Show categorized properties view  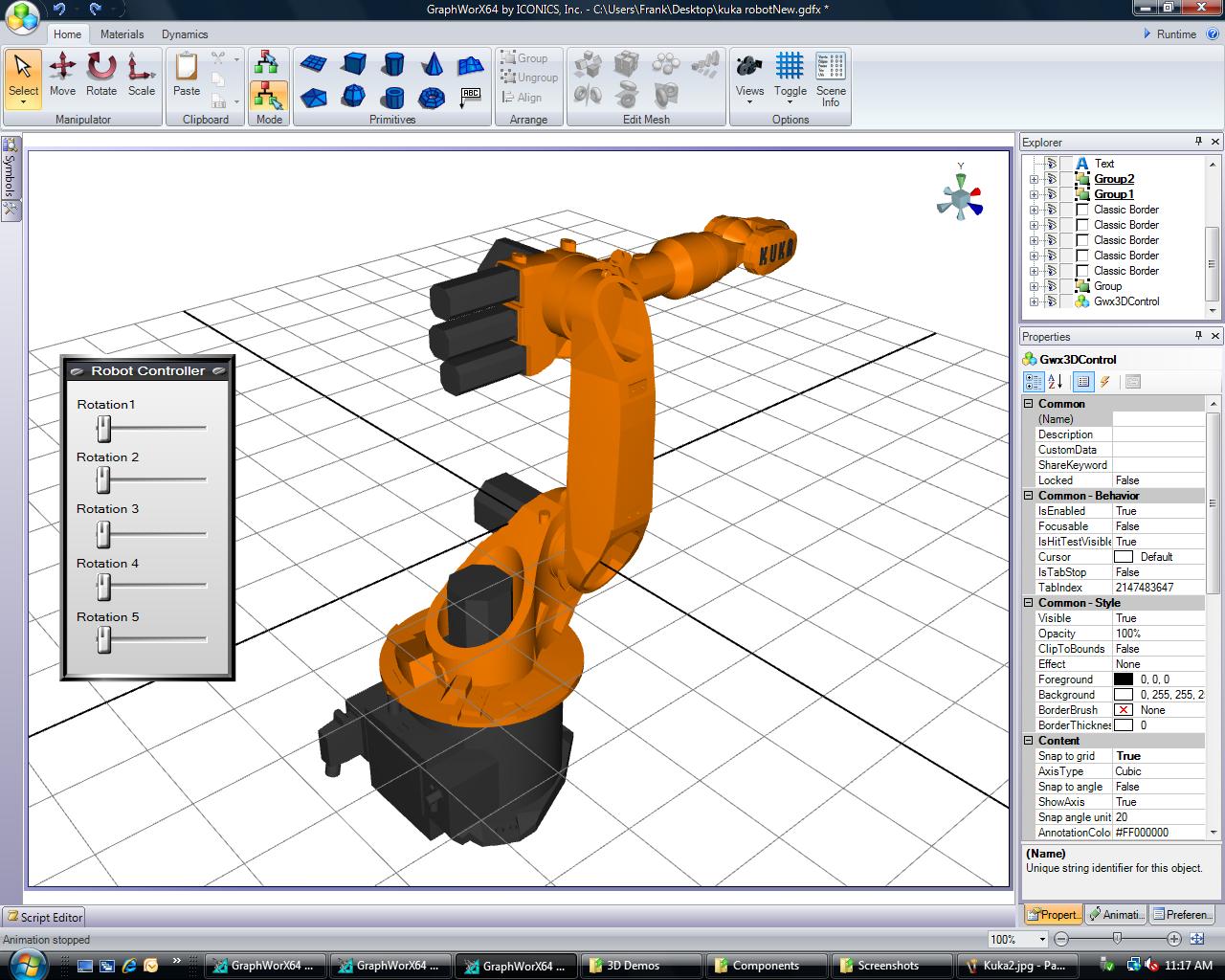pos(1034,381)
